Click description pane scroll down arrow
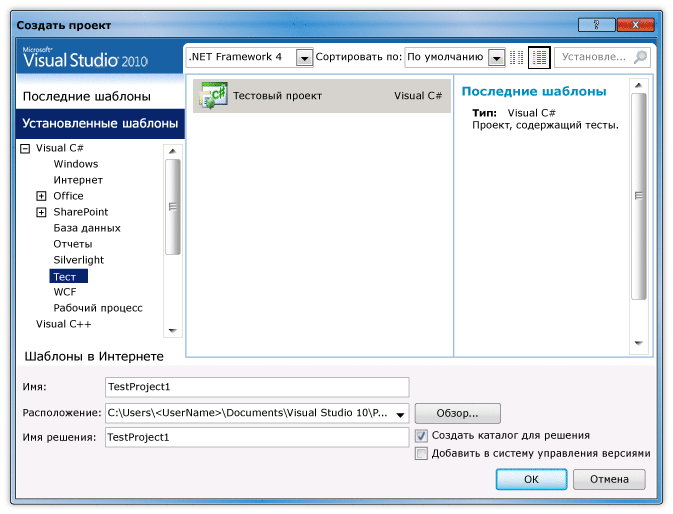 click(639, 343)
